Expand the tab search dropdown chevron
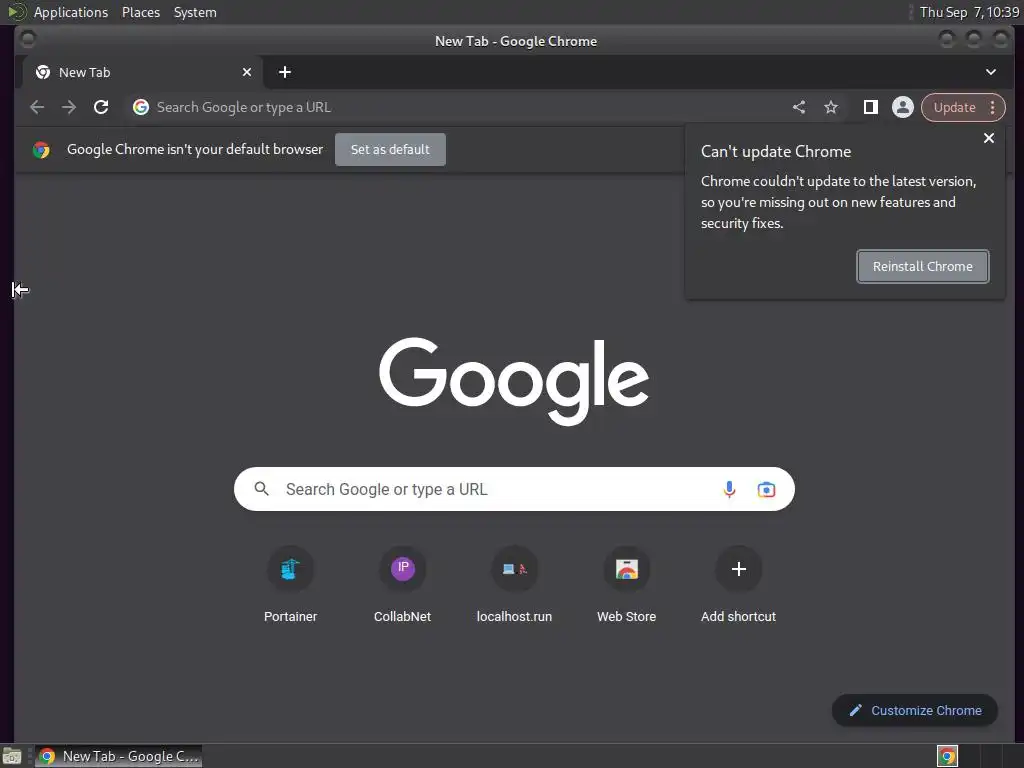The width and height of the screenshot is (1024, 768). pos(991,72)
